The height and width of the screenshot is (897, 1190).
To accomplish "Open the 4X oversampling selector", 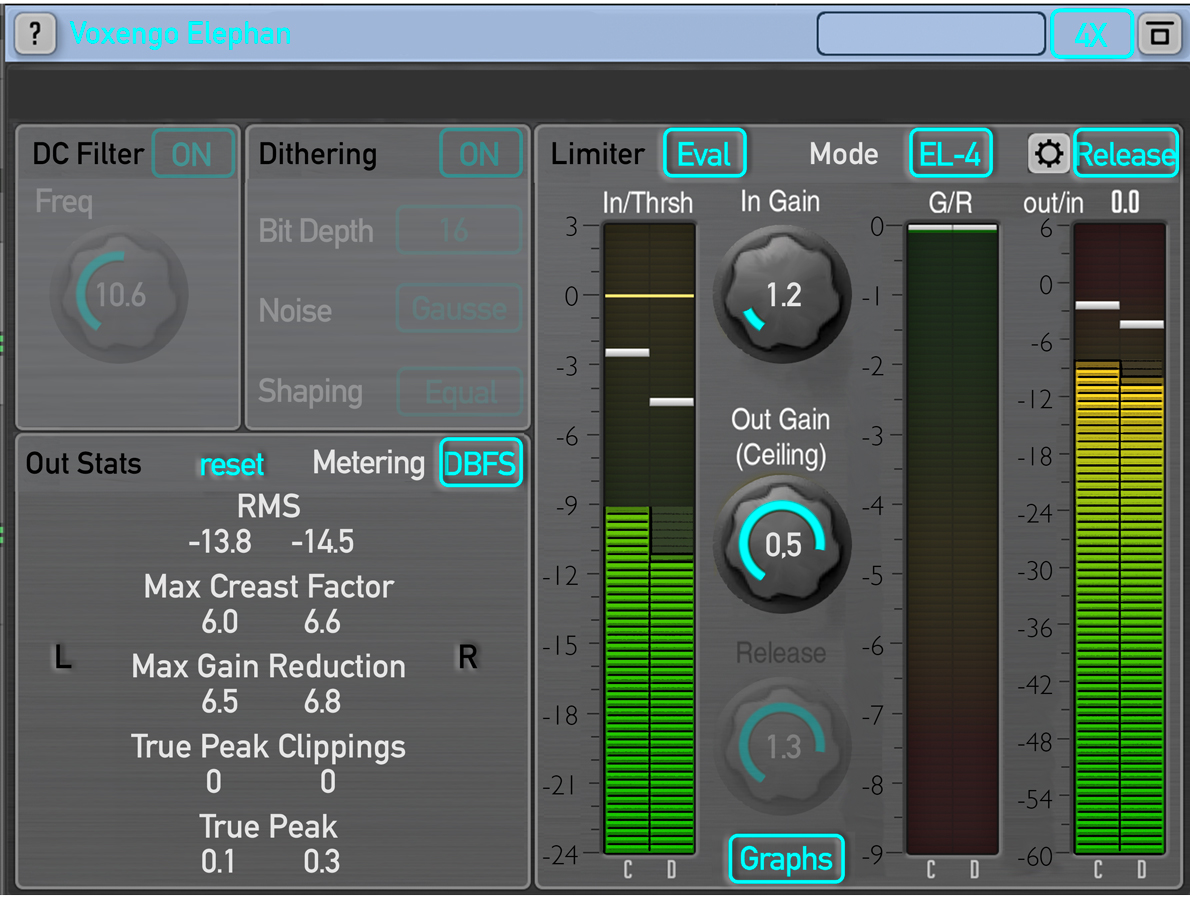I will (1091, 35).
